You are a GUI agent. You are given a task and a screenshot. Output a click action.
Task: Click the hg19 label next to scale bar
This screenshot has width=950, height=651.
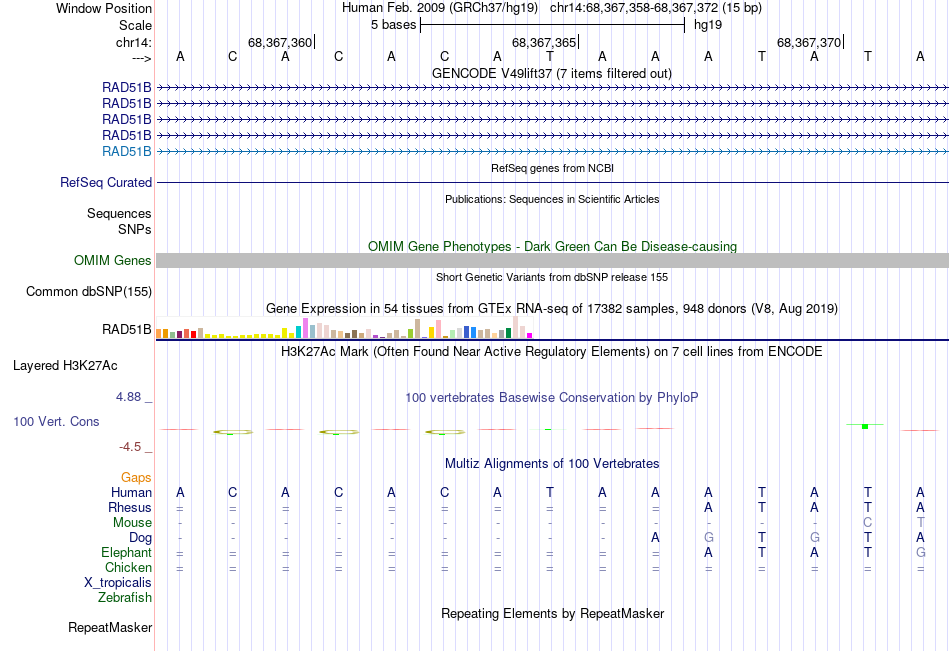[x=708, y=25]
